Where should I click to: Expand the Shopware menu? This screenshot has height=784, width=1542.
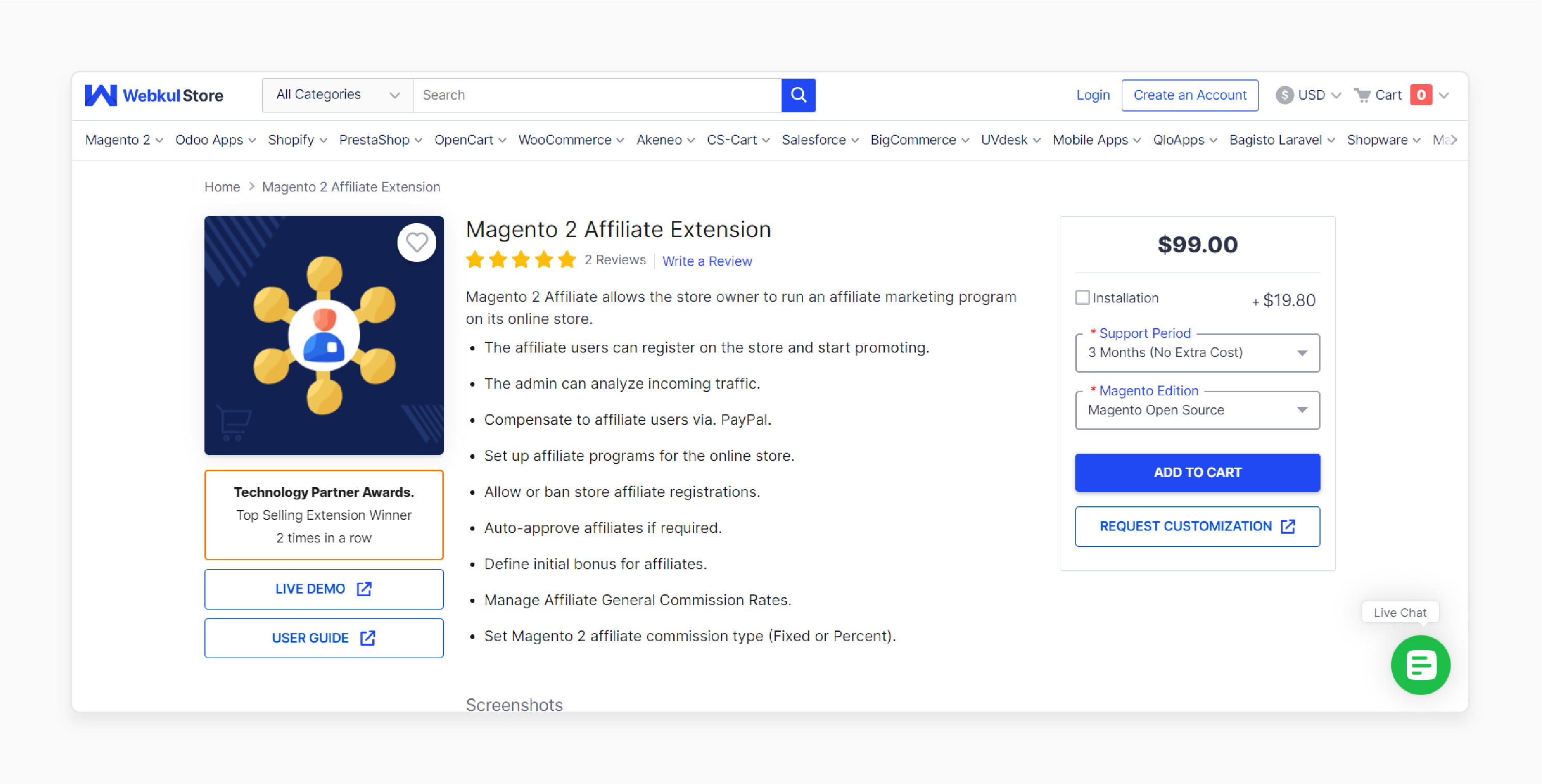(1384, 140)
